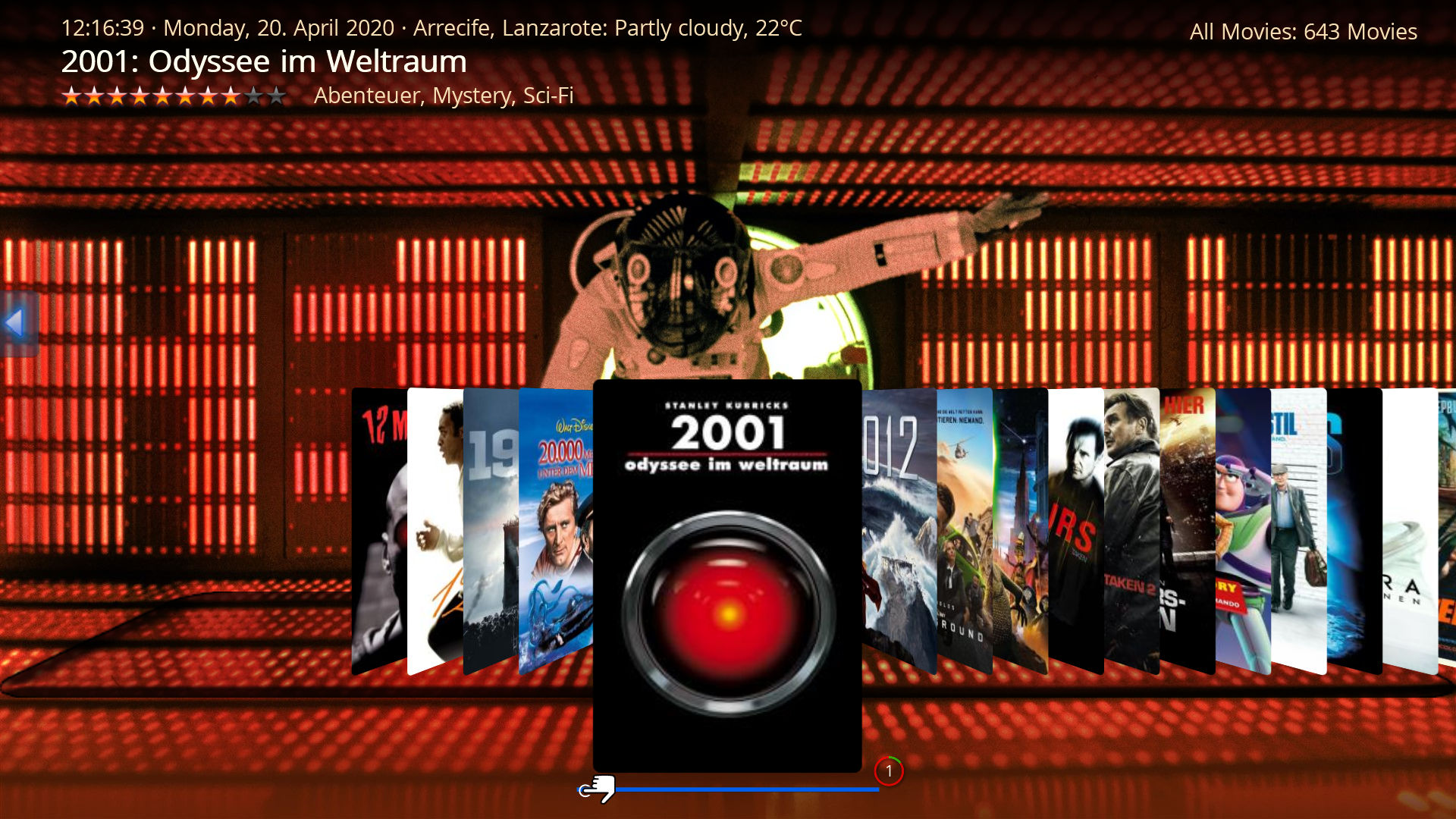This screenshot has width=1456, height=819.
Task: Click the genres text Abenteuer, Mystery, Sci-Fi
Action: coord(444,96)
